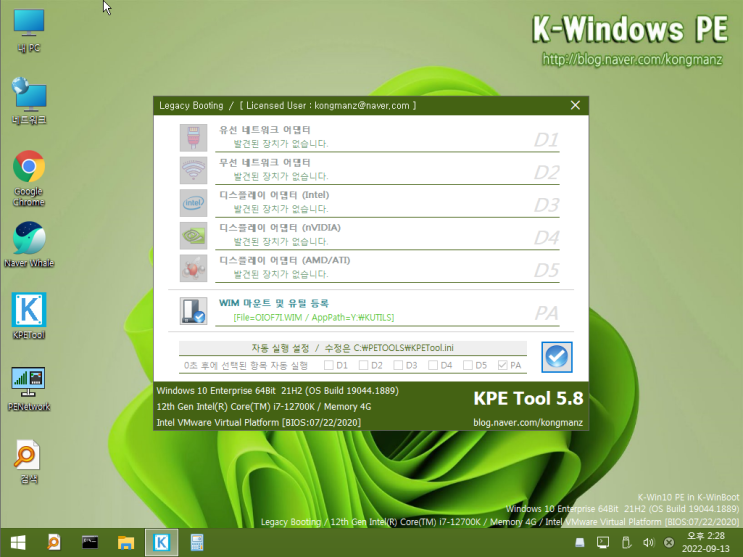Enable the D1 auto-run checkbox
The image size is (743, 557).
328,365
